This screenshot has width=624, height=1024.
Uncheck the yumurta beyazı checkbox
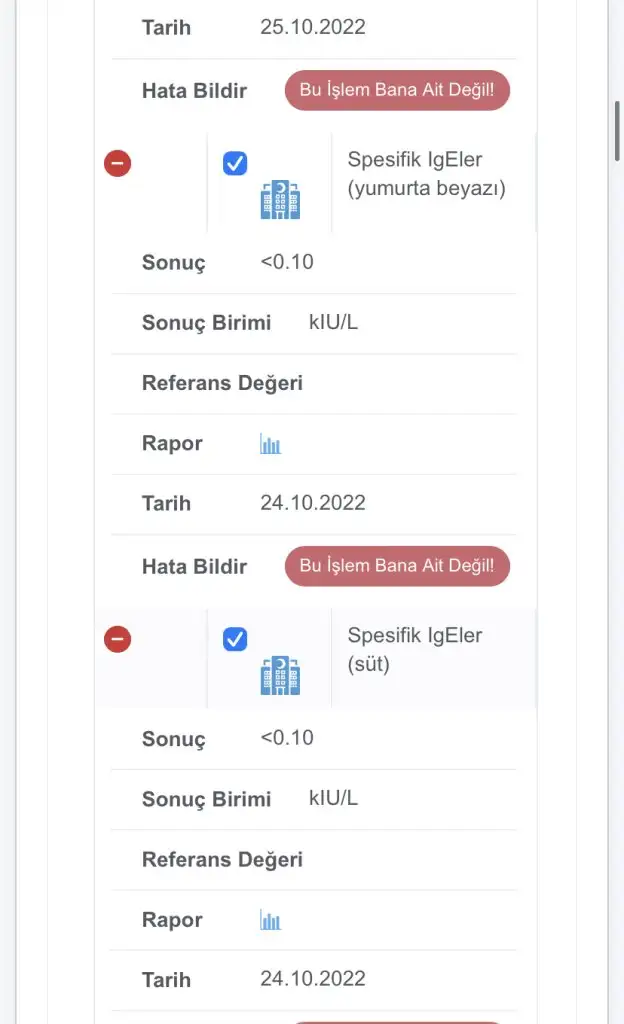click(235, 163)
